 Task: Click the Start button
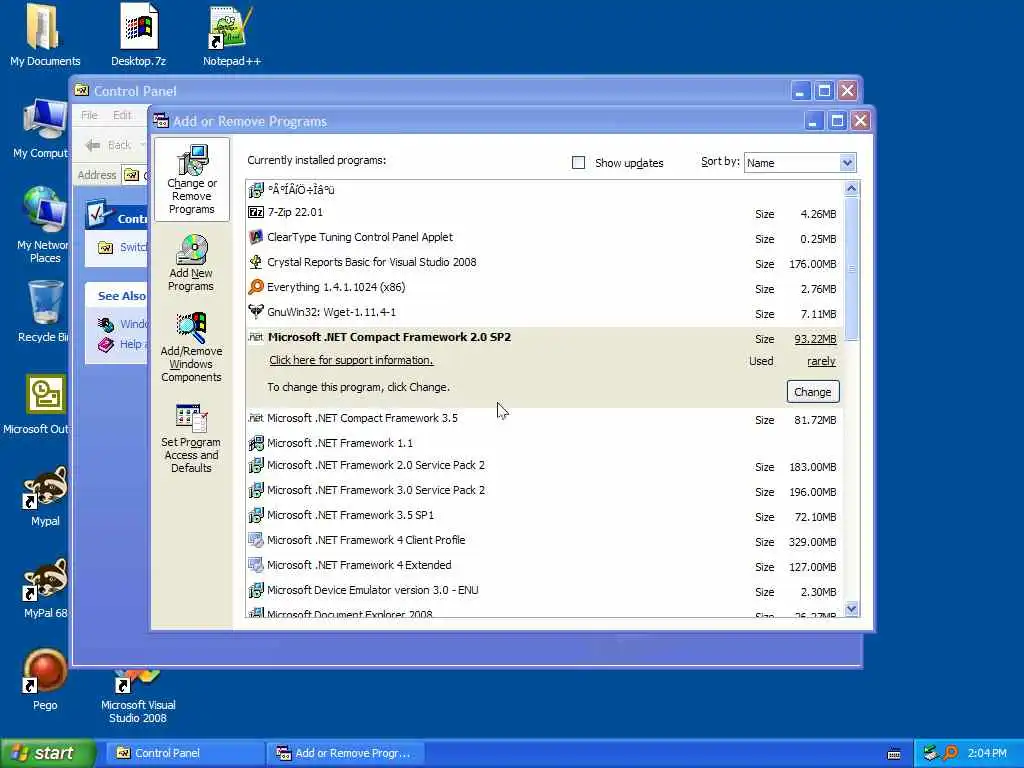point(48,753)
